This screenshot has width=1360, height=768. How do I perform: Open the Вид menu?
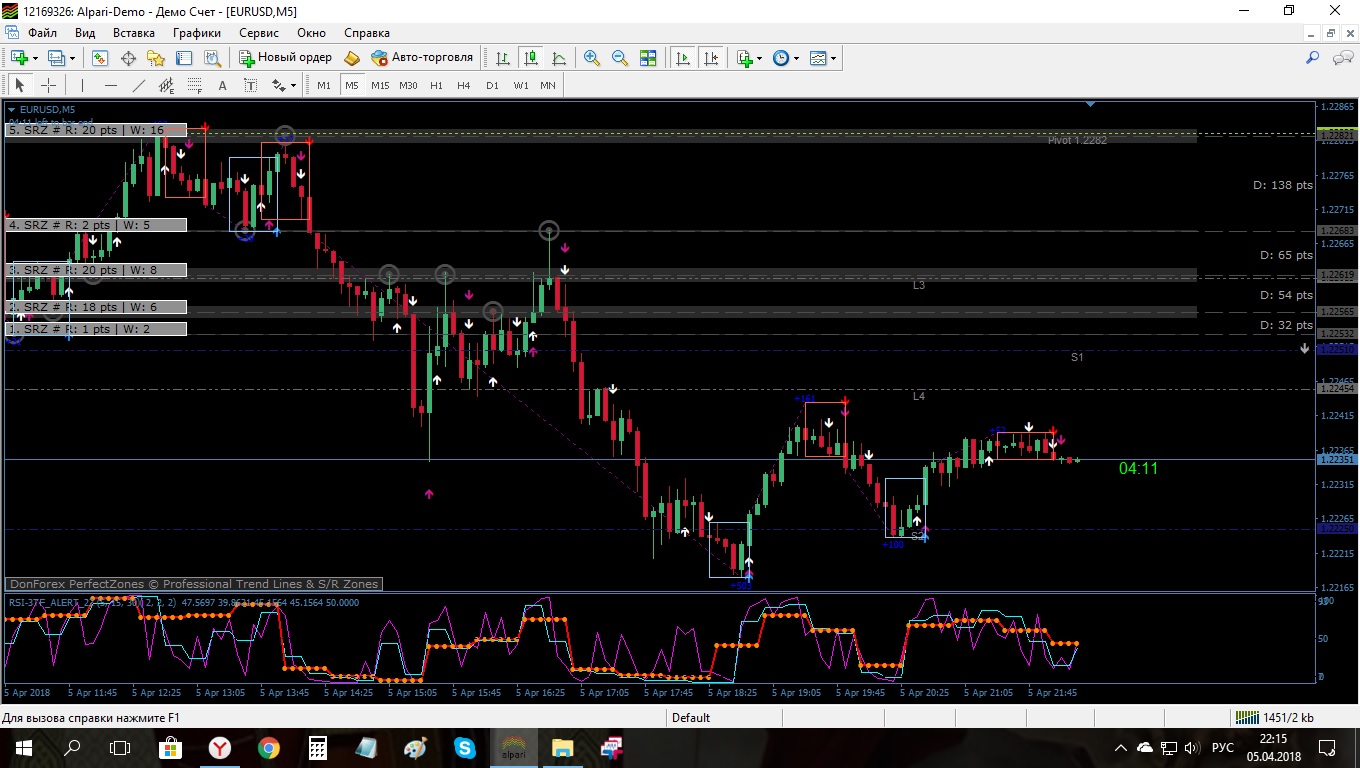tap(85, 33)
